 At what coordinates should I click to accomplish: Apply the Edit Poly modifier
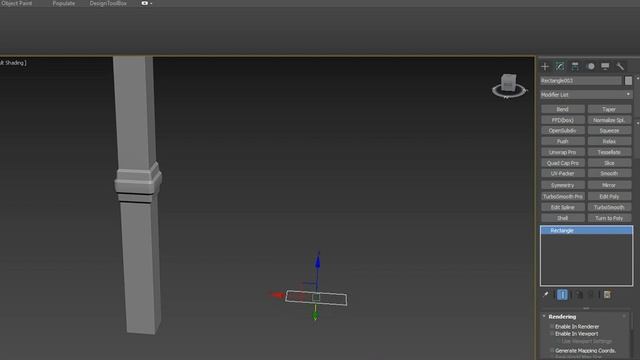point(609,196)
